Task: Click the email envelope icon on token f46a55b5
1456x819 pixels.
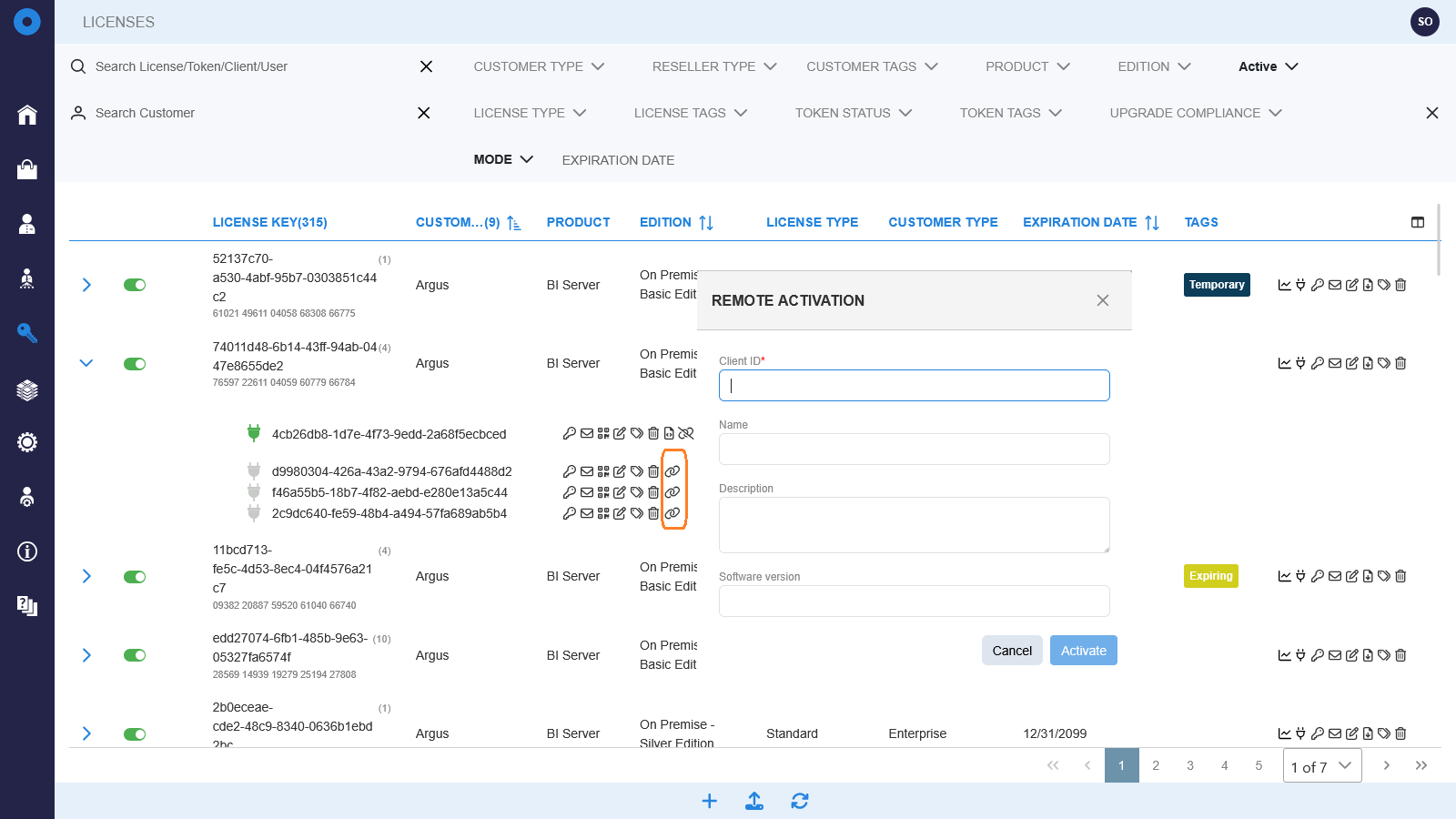Action: [586, 491]
